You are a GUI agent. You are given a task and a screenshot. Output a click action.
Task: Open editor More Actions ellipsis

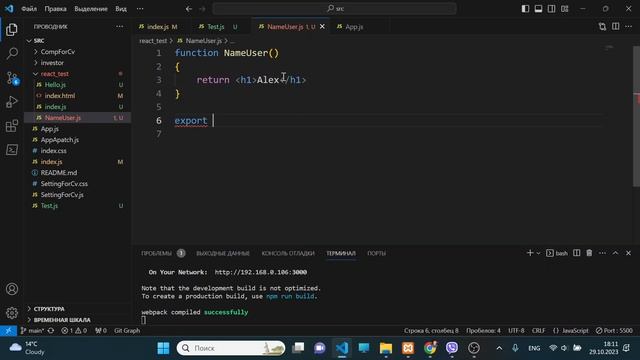pos(629,27)
